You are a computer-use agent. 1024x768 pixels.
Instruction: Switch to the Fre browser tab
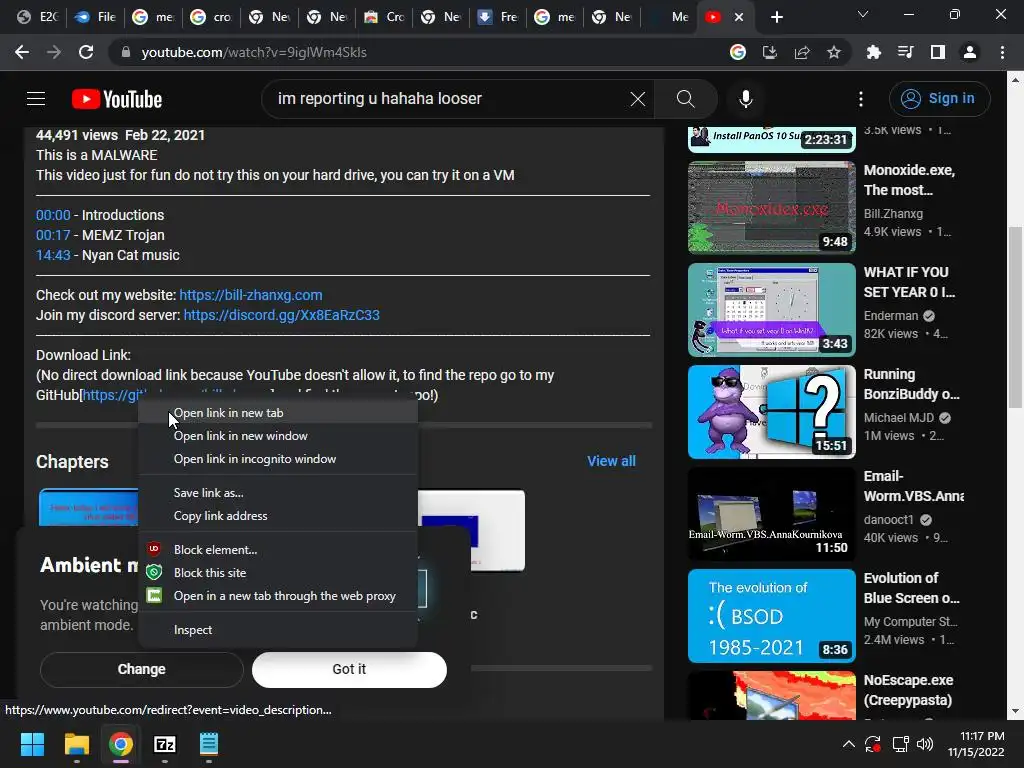pos(498,17)
